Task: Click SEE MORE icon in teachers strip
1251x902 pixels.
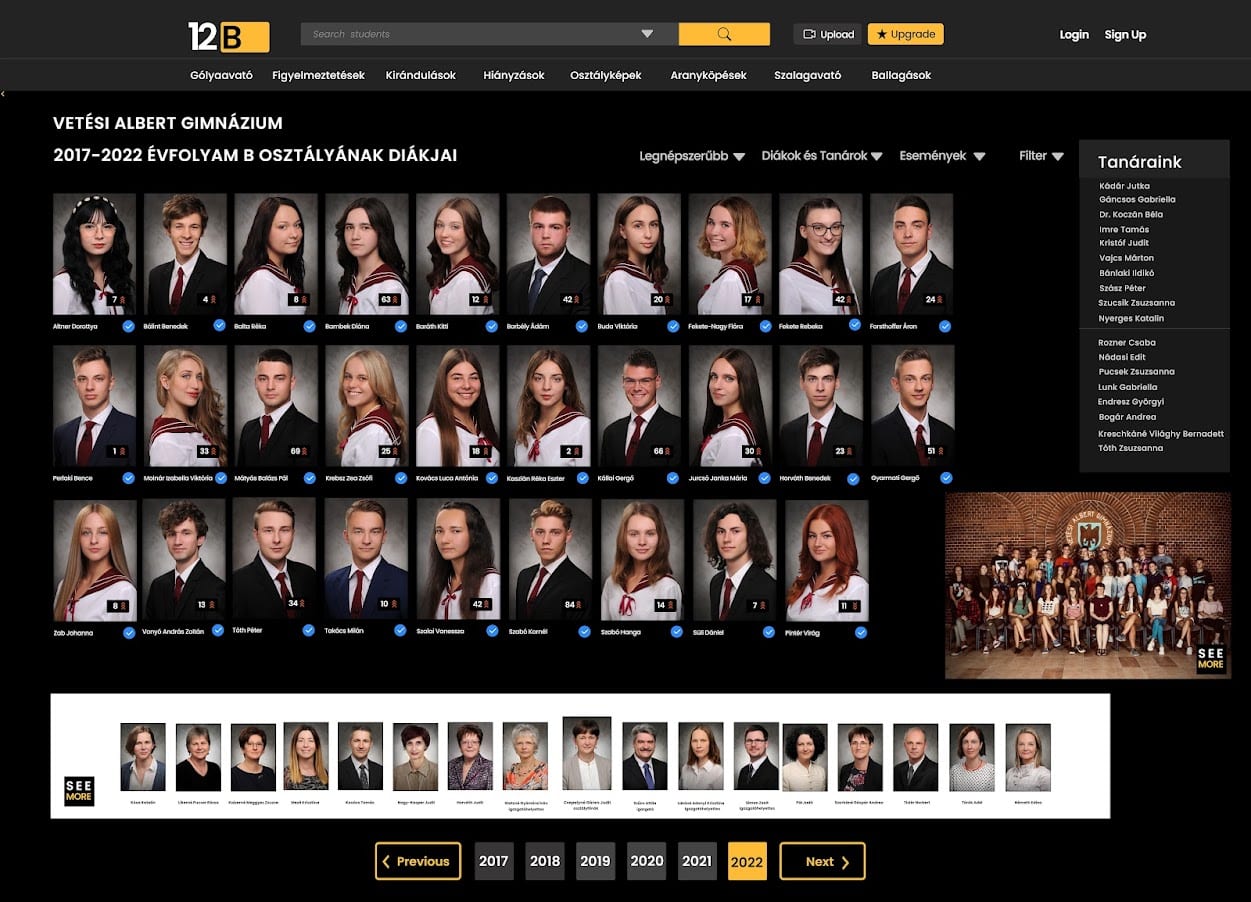Action: click(x=79, y=791)
